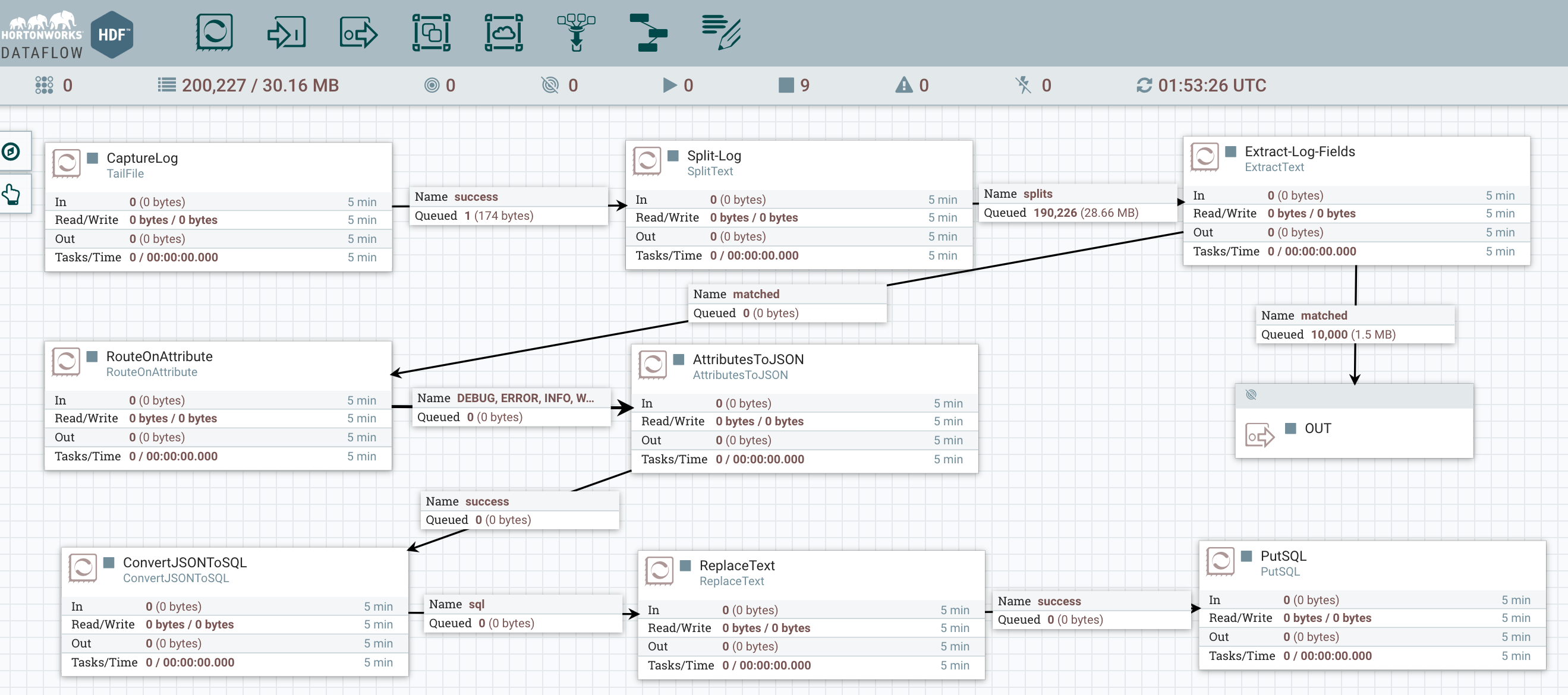
Task: Click the stopped components square icon
Action: pyautogui.click(x=786, y=85)
